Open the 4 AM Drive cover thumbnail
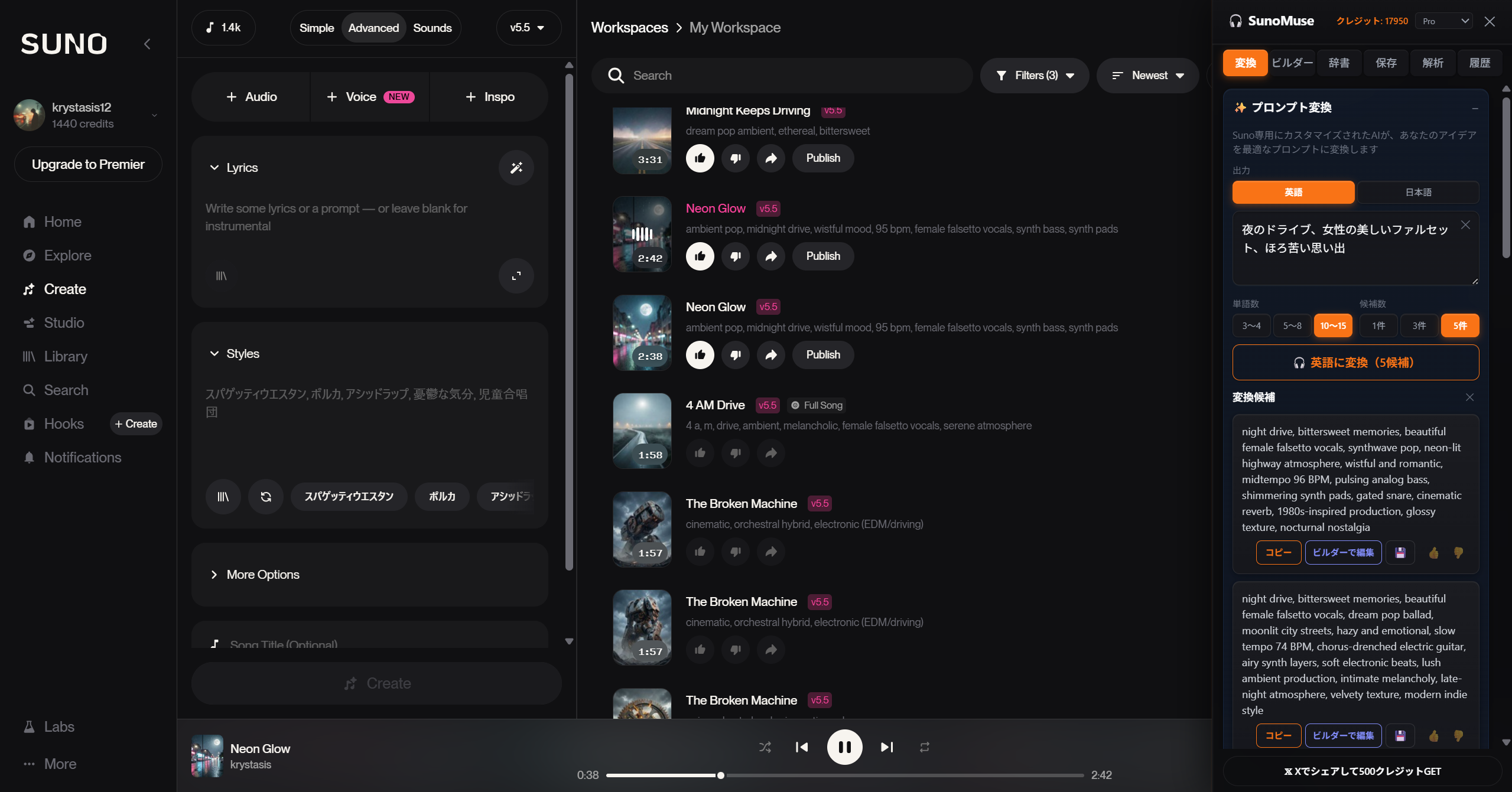The width and height of the screenshot is (1512, 792). tap(642, 431)
